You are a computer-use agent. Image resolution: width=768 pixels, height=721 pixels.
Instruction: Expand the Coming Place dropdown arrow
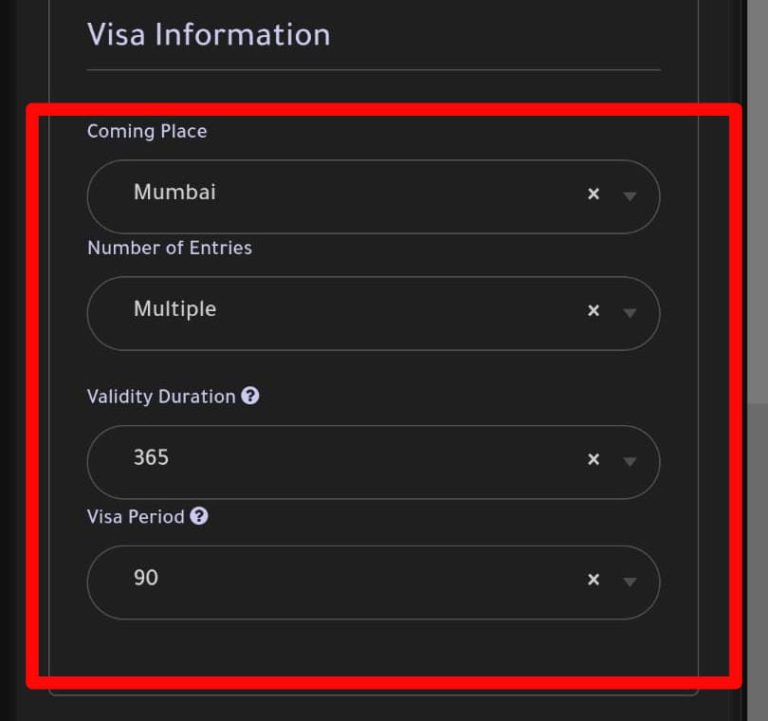629,196
